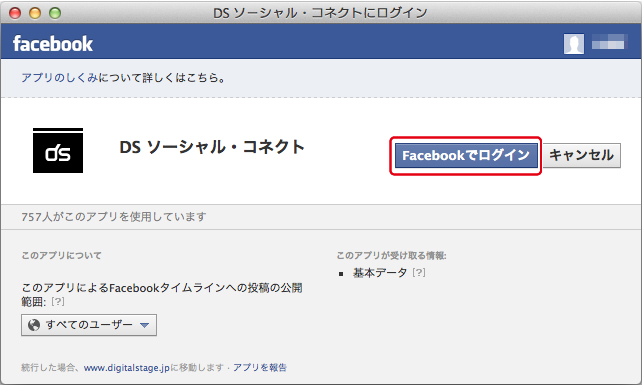Screen dimensions: 643x385
Task: Click the このアプリが受け取る情報 heading
Action: point(391,255)
